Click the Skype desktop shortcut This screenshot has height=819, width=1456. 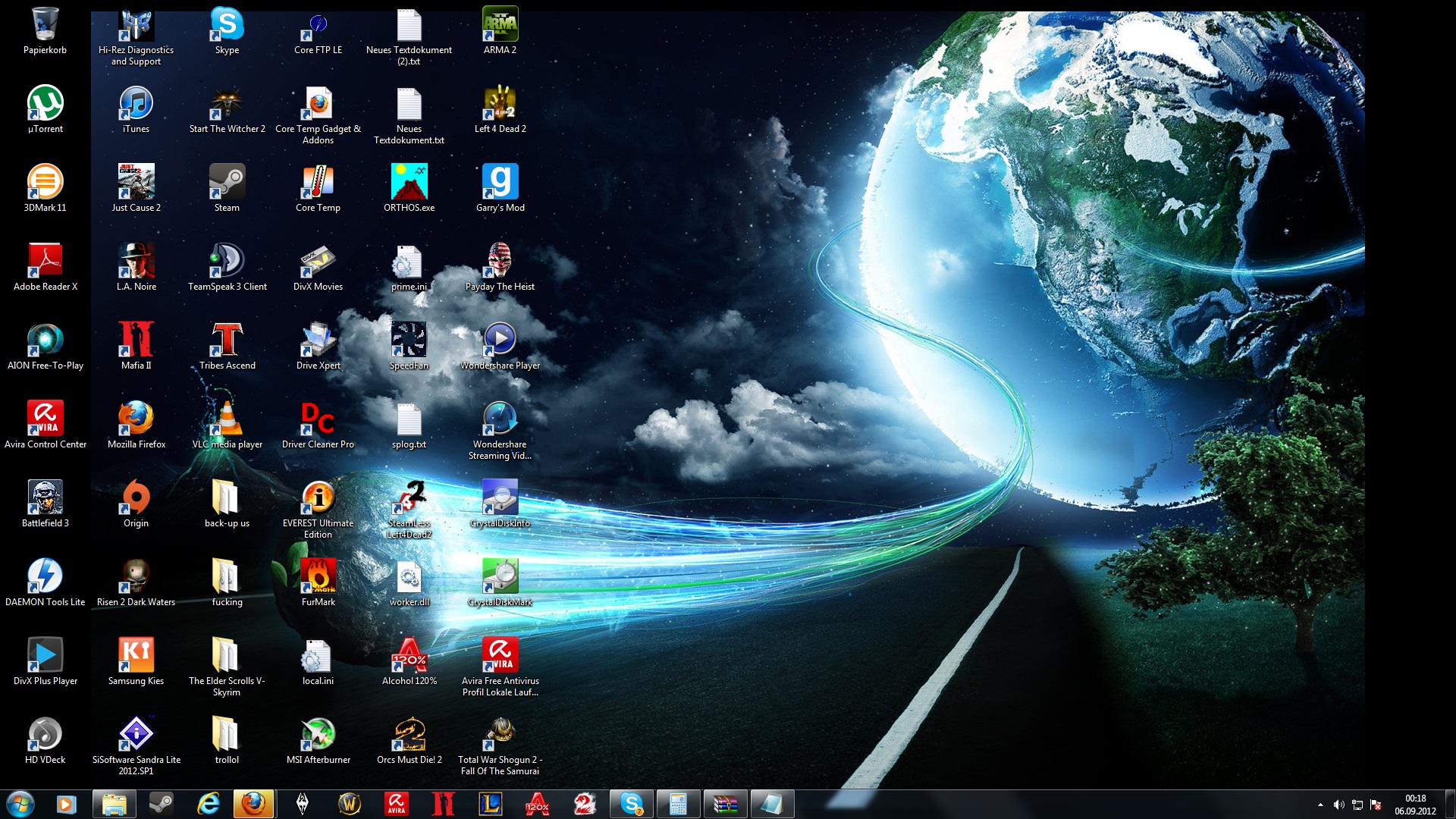[x=227, y=30]
